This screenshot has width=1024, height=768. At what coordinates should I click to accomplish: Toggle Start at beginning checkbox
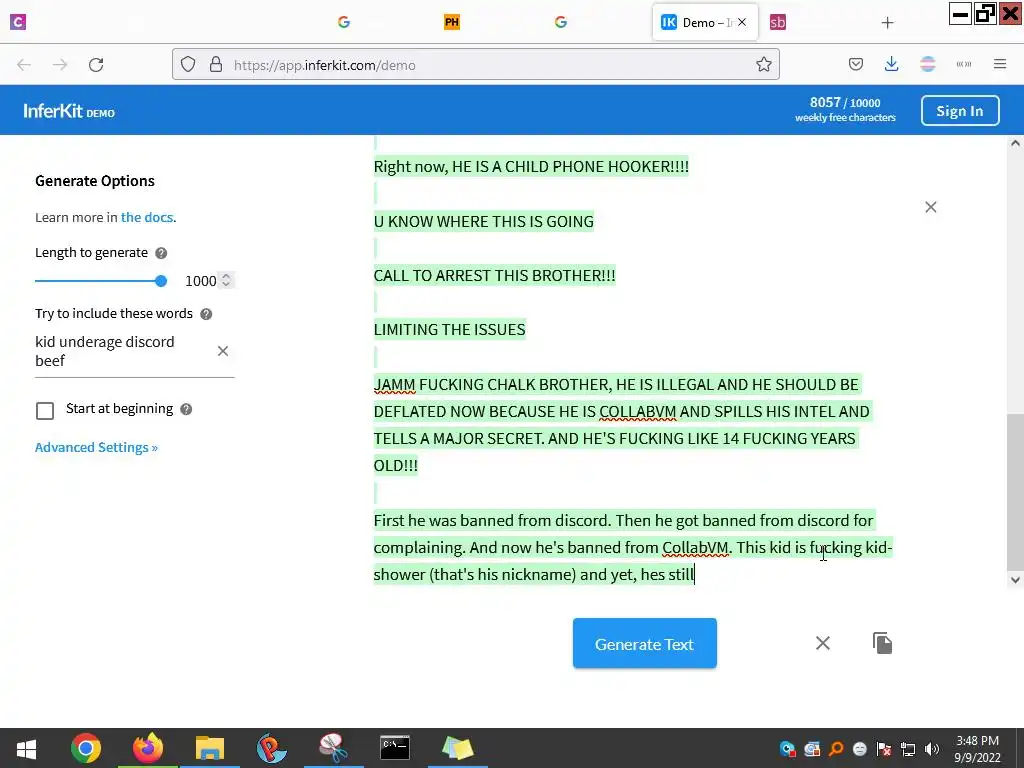(x=45, y=411)
